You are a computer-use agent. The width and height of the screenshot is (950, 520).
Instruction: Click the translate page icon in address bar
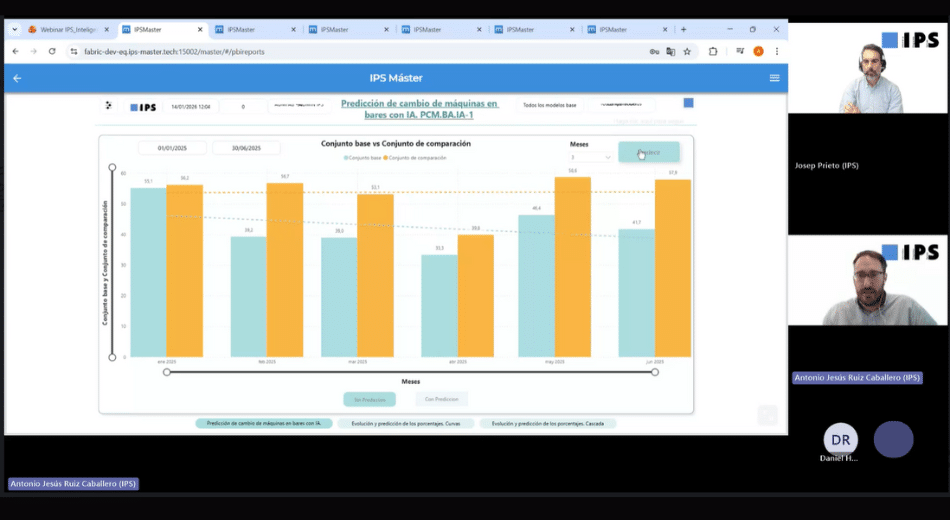670,51
